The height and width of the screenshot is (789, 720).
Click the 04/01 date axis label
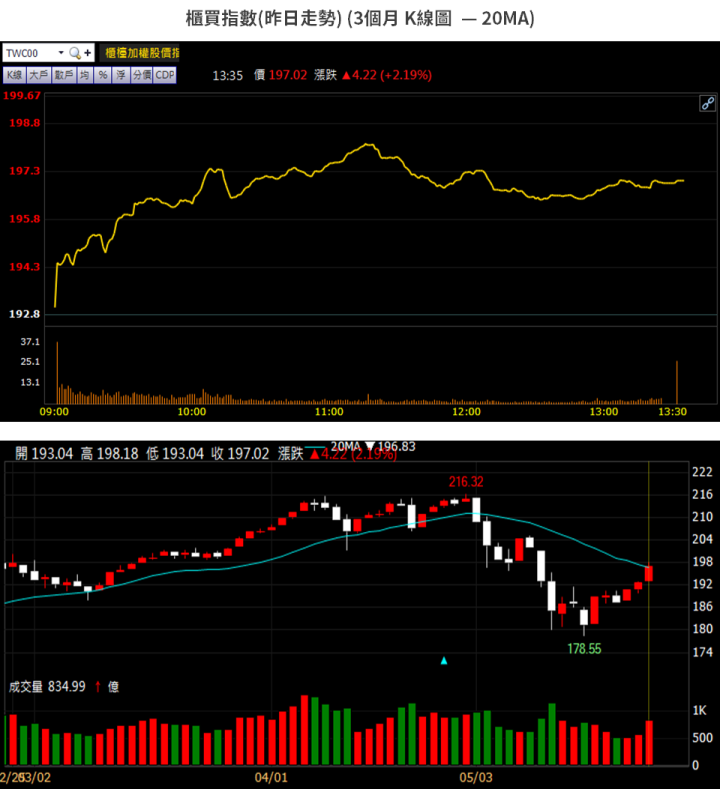click(x=271, y=777)
